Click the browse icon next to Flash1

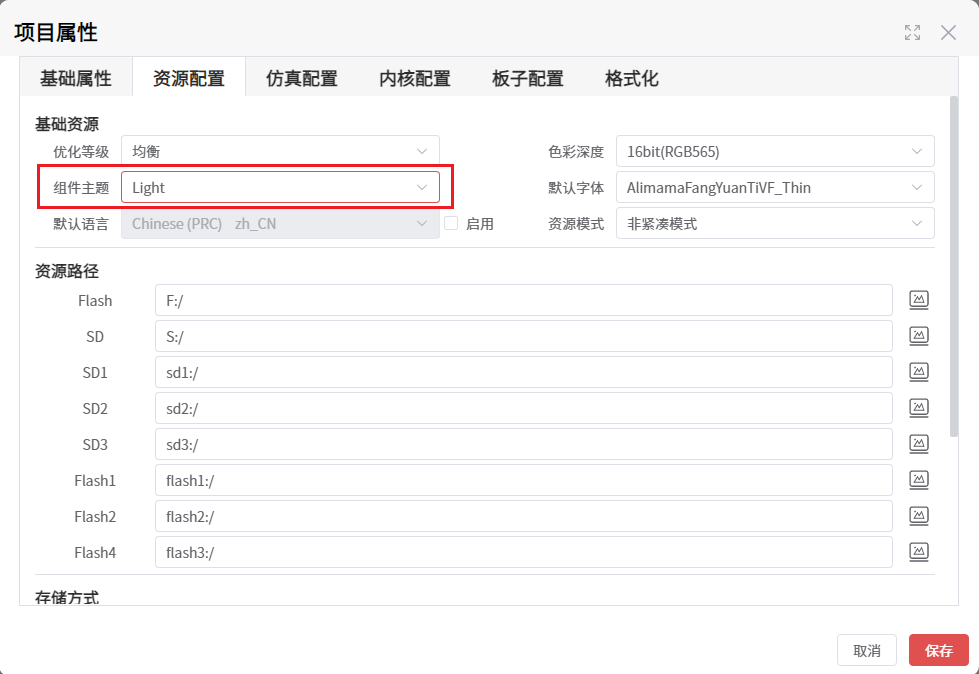(x=918, y=479)
